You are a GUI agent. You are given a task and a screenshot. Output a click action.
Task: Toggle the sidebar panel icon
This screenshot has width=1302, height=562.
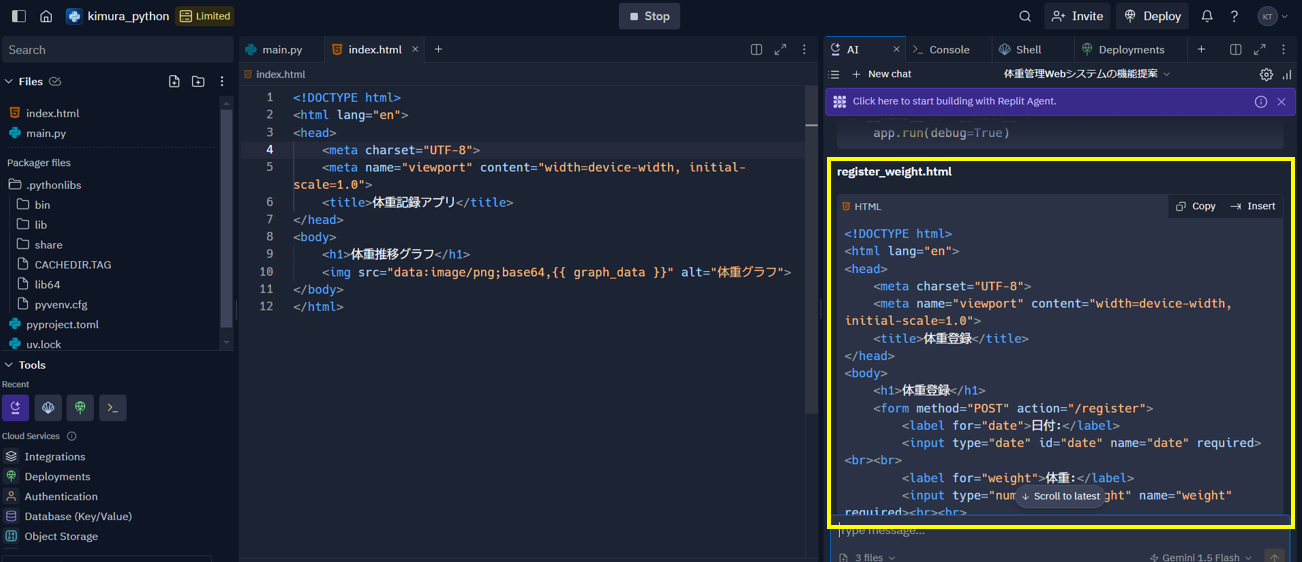point(19,16)
